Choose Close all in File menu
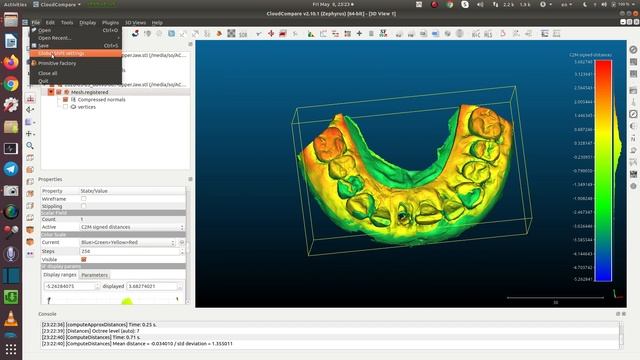The width and height of the screenshot is (640, 360). click(x=75, y=73)
